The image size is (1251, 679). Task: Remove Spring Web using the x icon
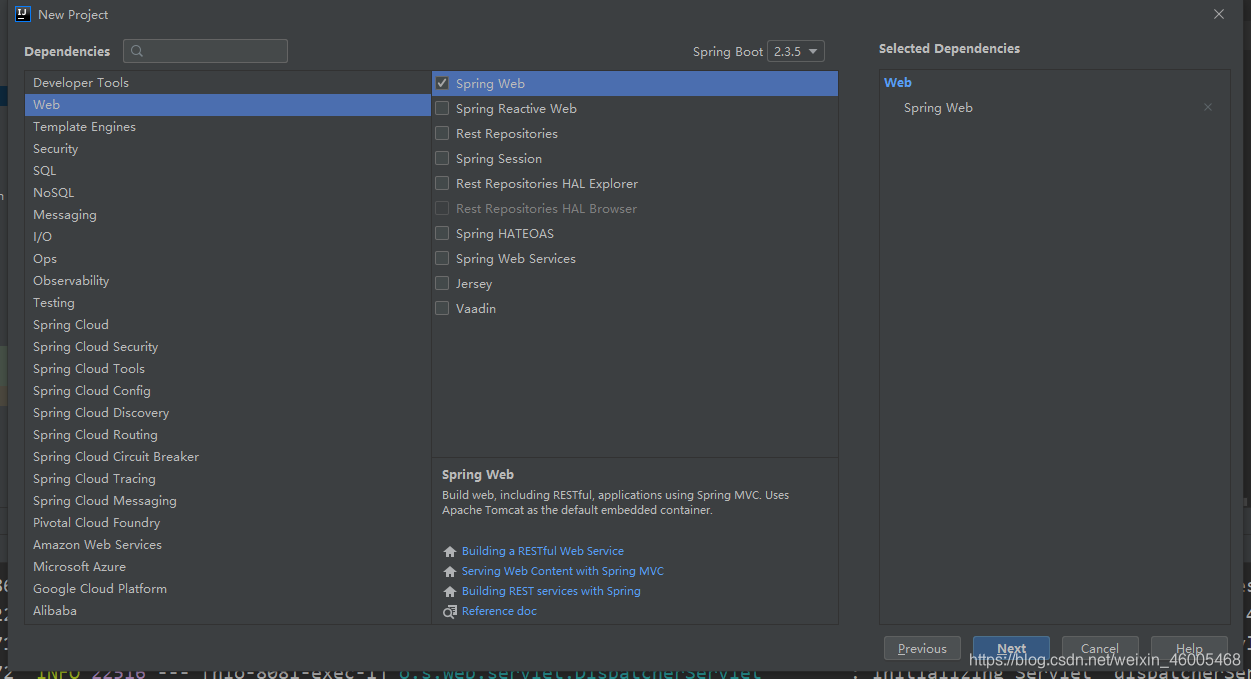pos(1208,107)
